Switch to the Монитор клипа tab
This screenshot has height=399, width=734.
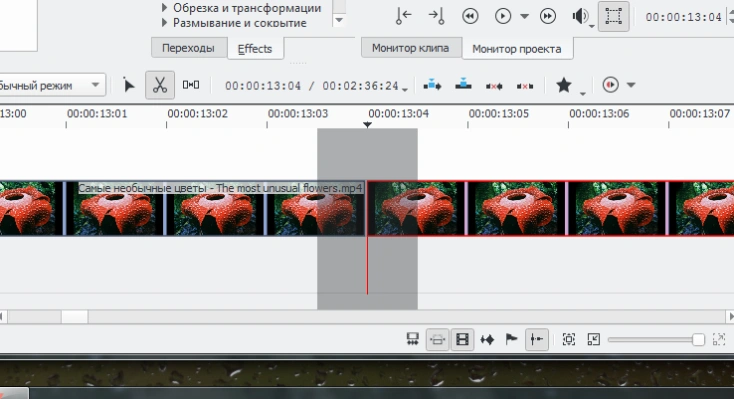411,48
